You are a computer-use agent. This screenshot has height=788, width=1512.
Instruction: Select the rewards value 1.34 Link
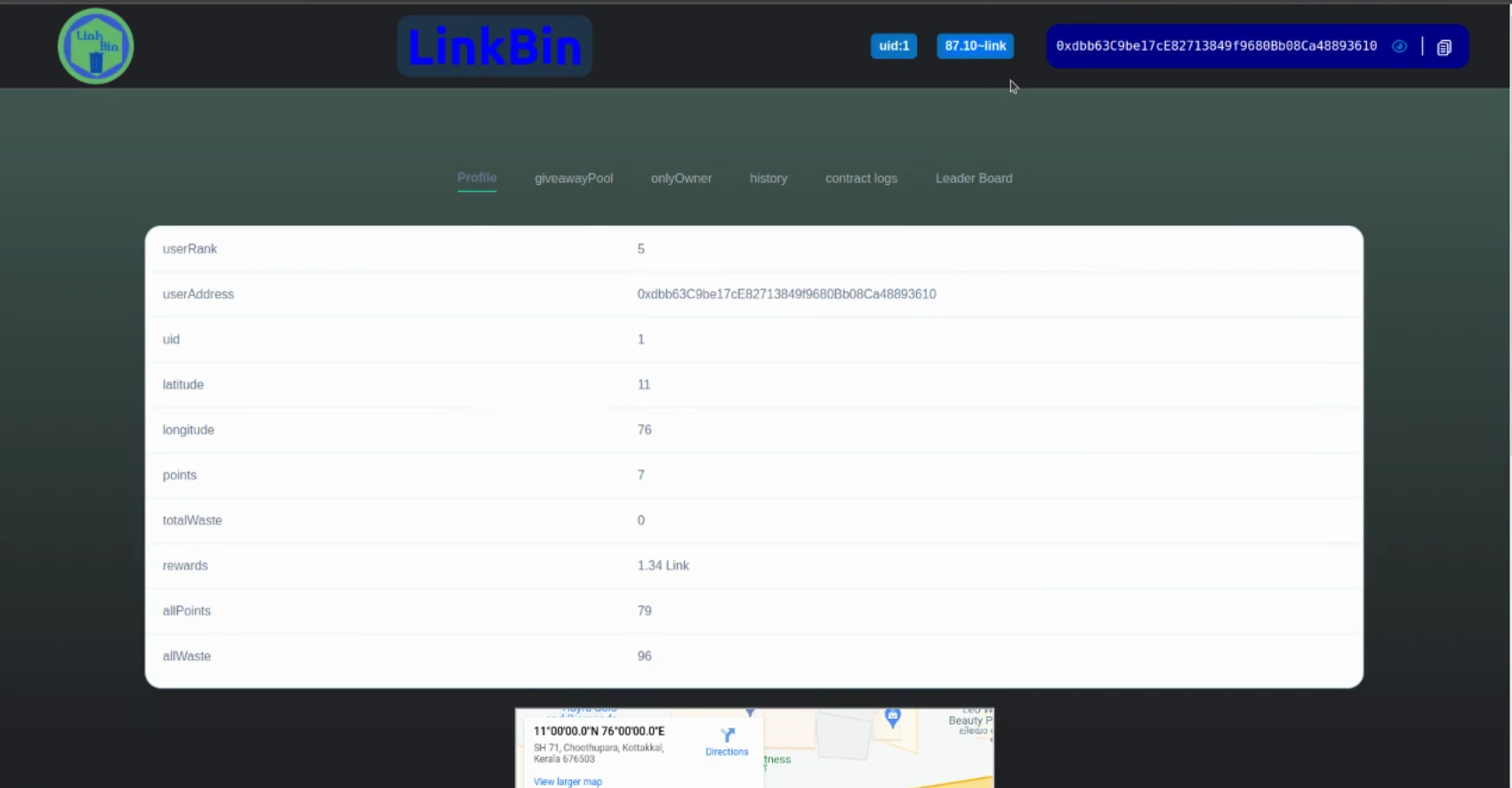click(663, 567)
